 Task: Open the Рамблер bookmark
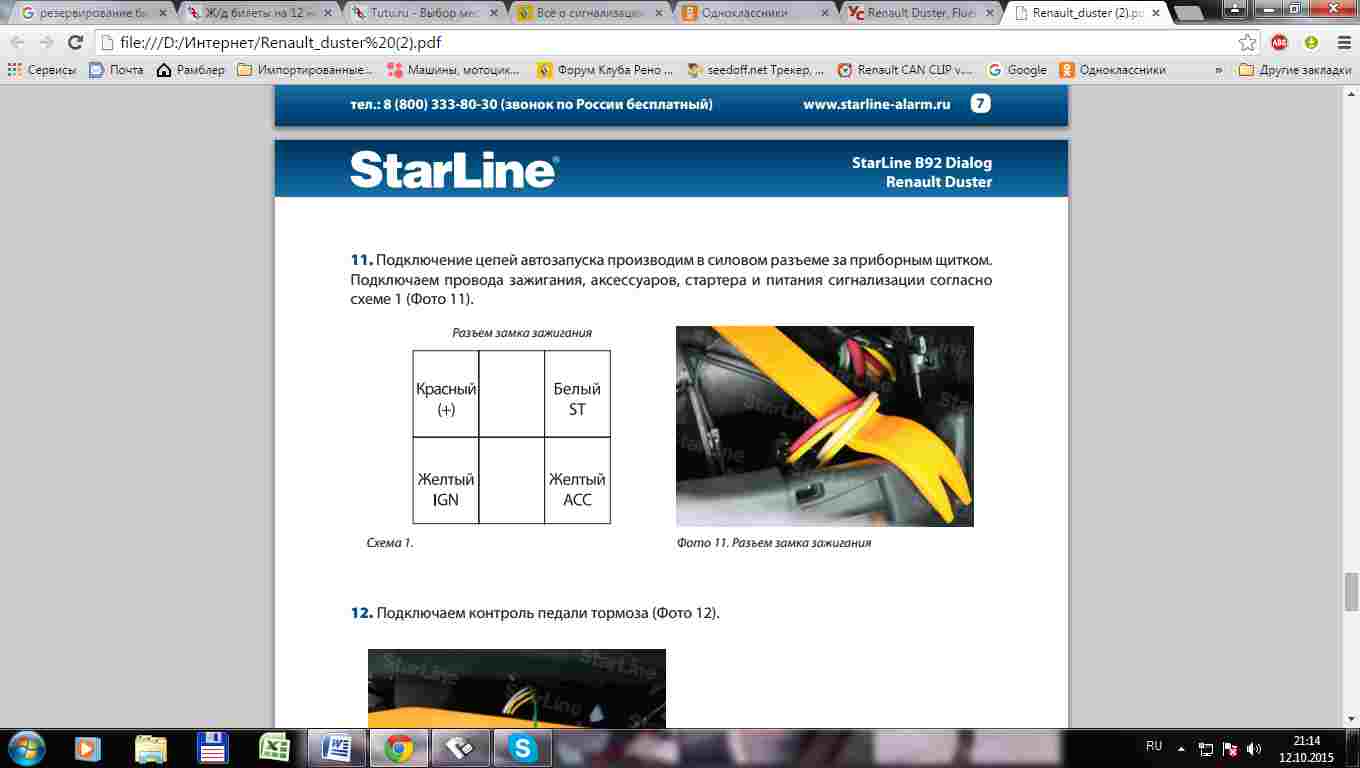pyautogui.click(x=191, y=70)
